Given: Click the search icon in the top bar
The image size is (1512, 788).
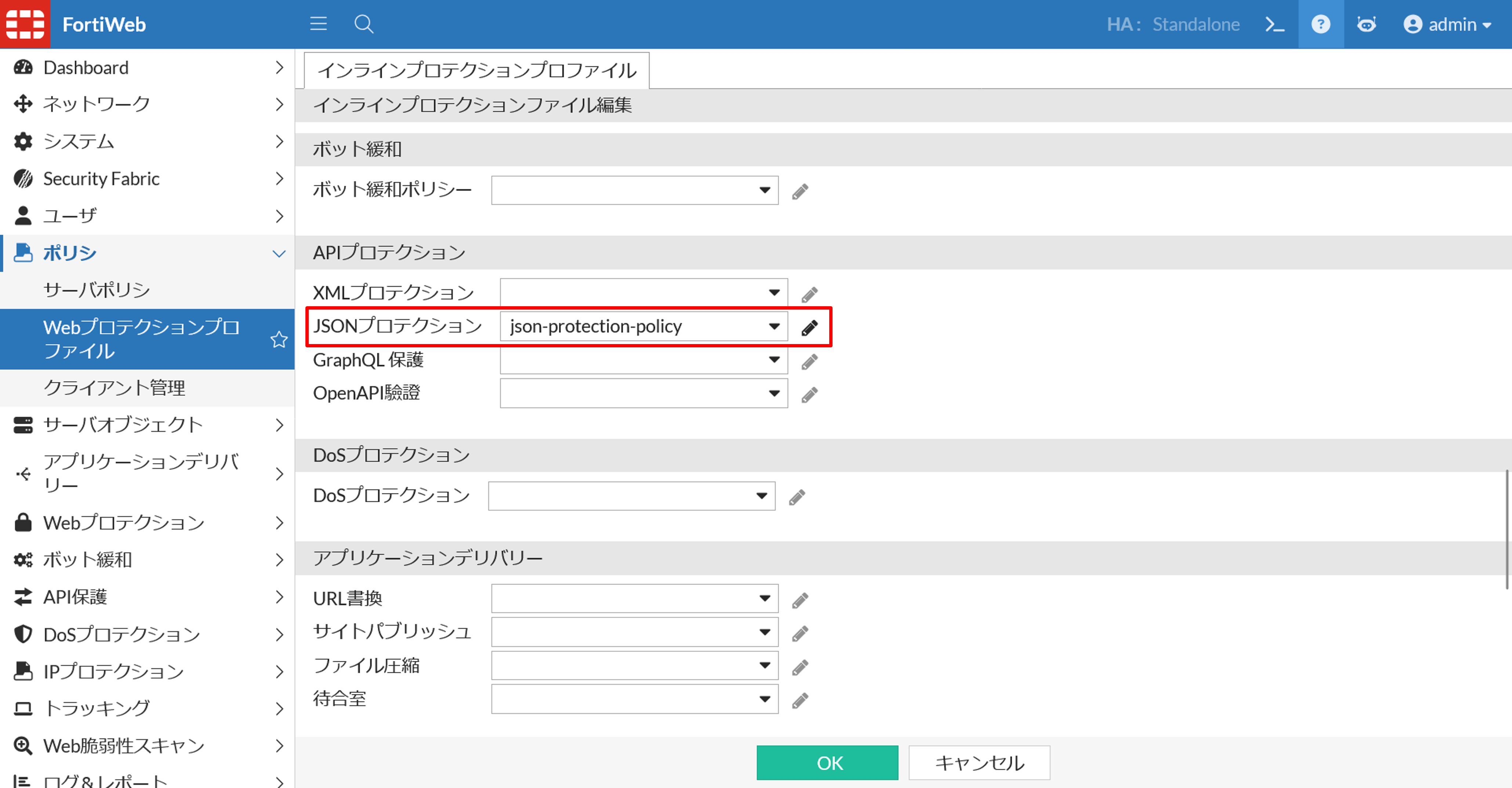Looking at the screenshot, I should [x=363, y=24].
